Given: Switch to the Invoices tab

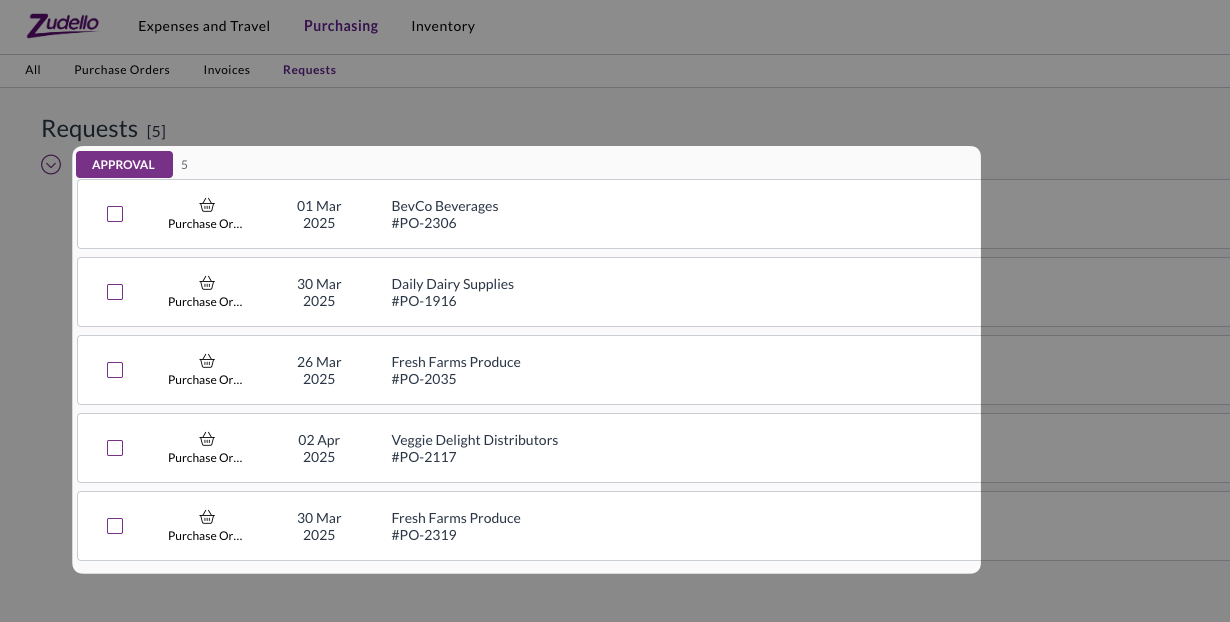Looking at the screenshot, I should click(x=227, y=70).
